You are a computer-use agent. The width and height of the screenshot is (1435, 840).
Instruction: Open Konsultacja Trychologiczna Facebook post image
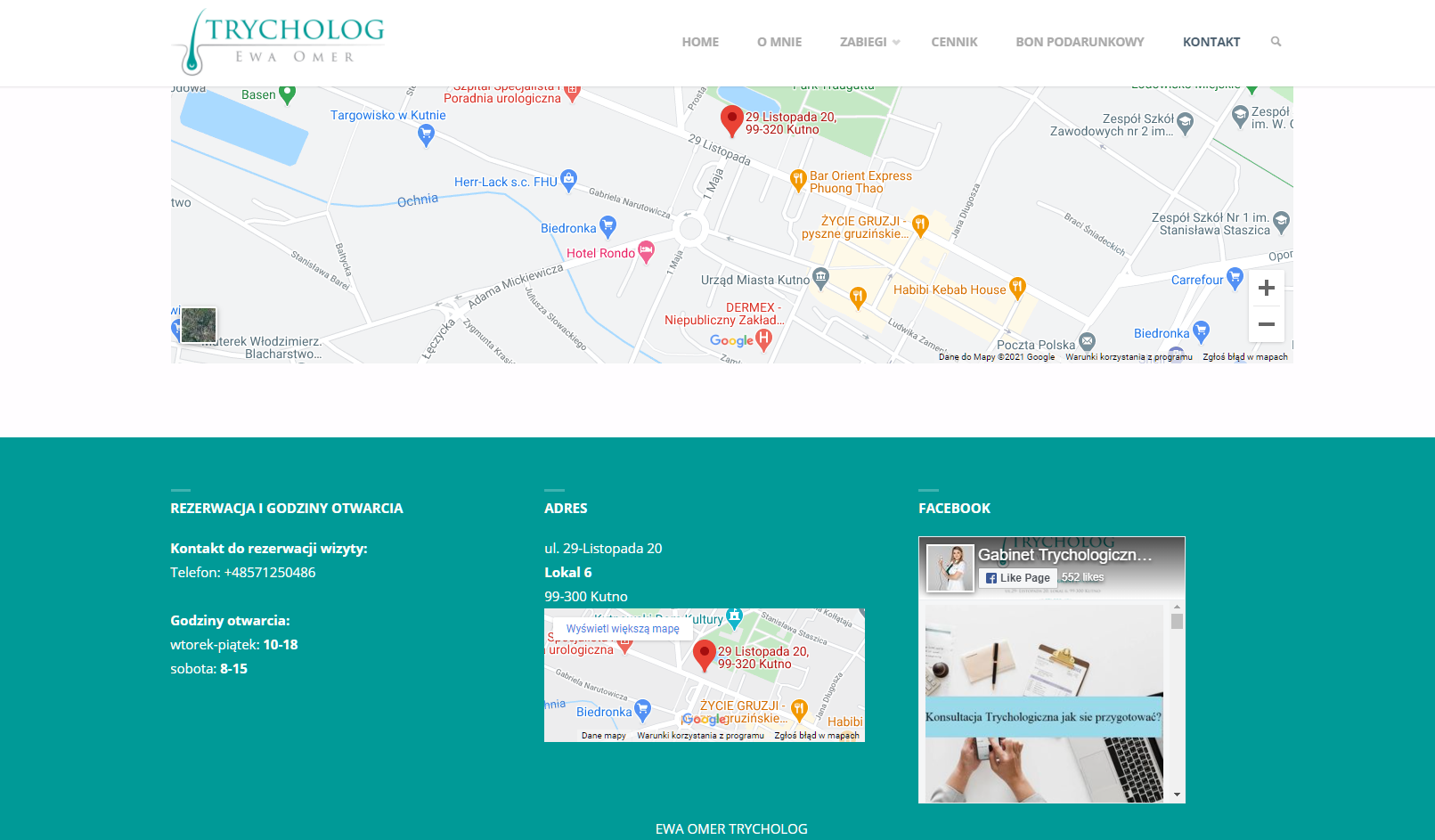[1044, 704]
